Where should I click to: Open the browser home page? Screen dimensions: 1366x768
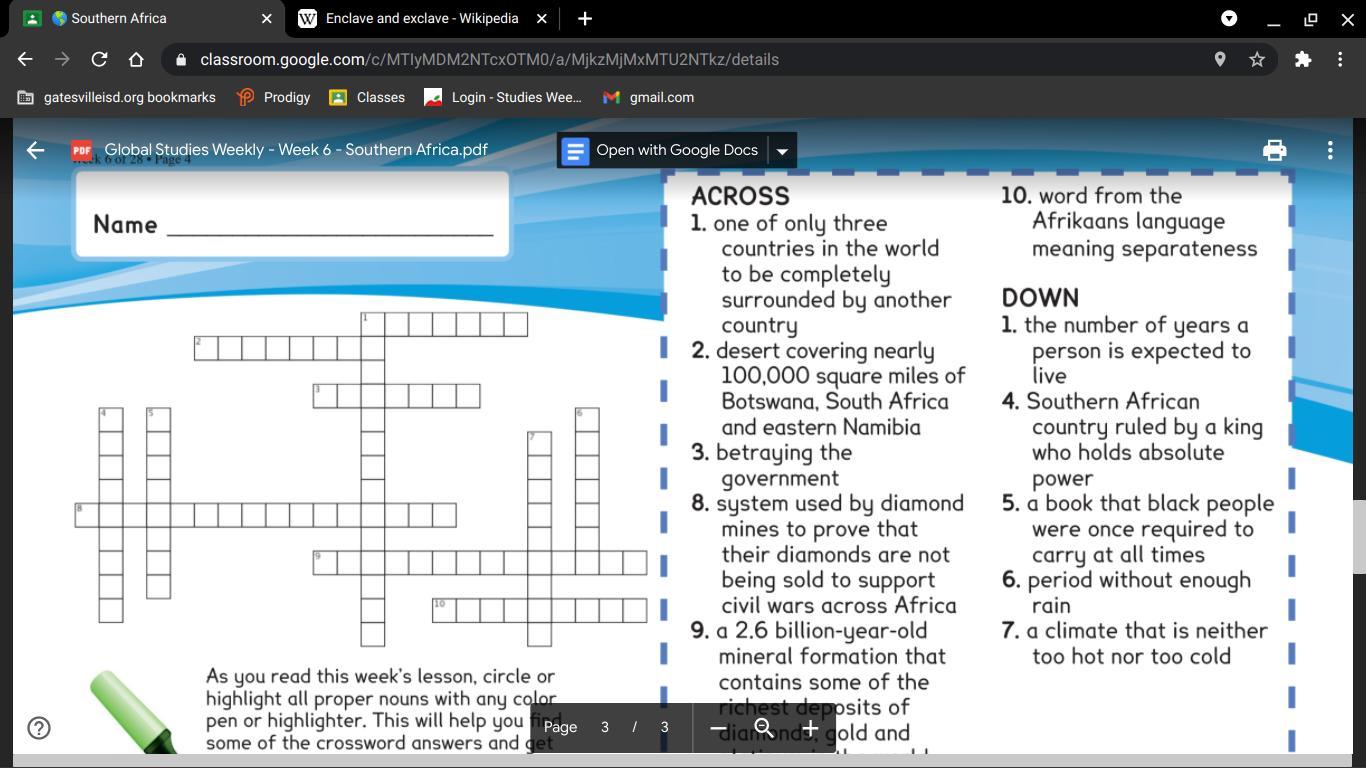[136, 59]
